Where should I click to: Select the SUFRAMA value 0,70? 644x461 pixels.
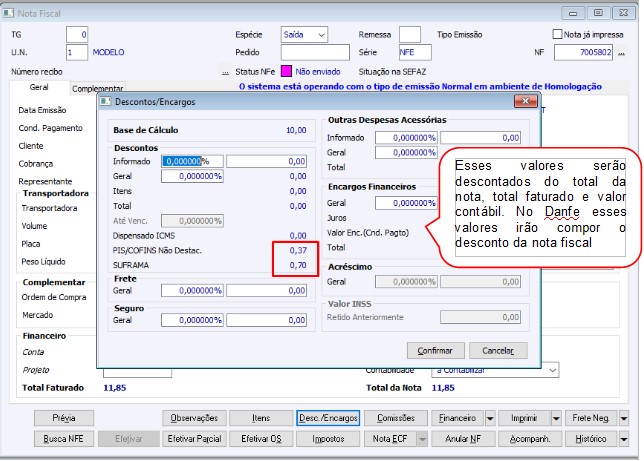[x=298, y=265]
